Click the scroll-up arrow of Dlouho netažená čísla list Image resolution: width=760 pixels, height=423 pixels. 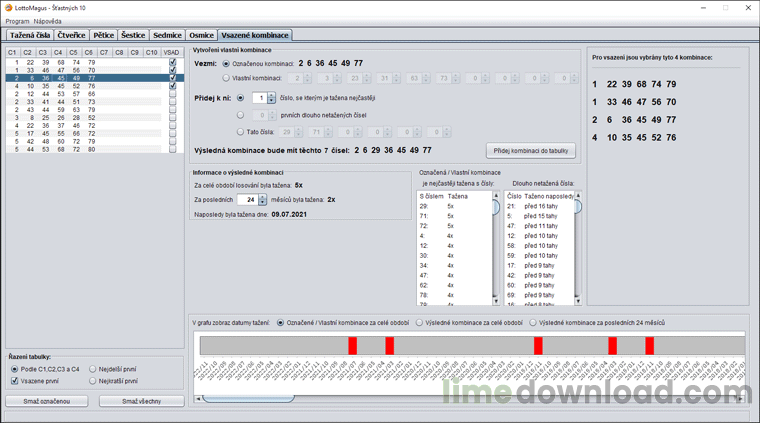coord(578,195)
